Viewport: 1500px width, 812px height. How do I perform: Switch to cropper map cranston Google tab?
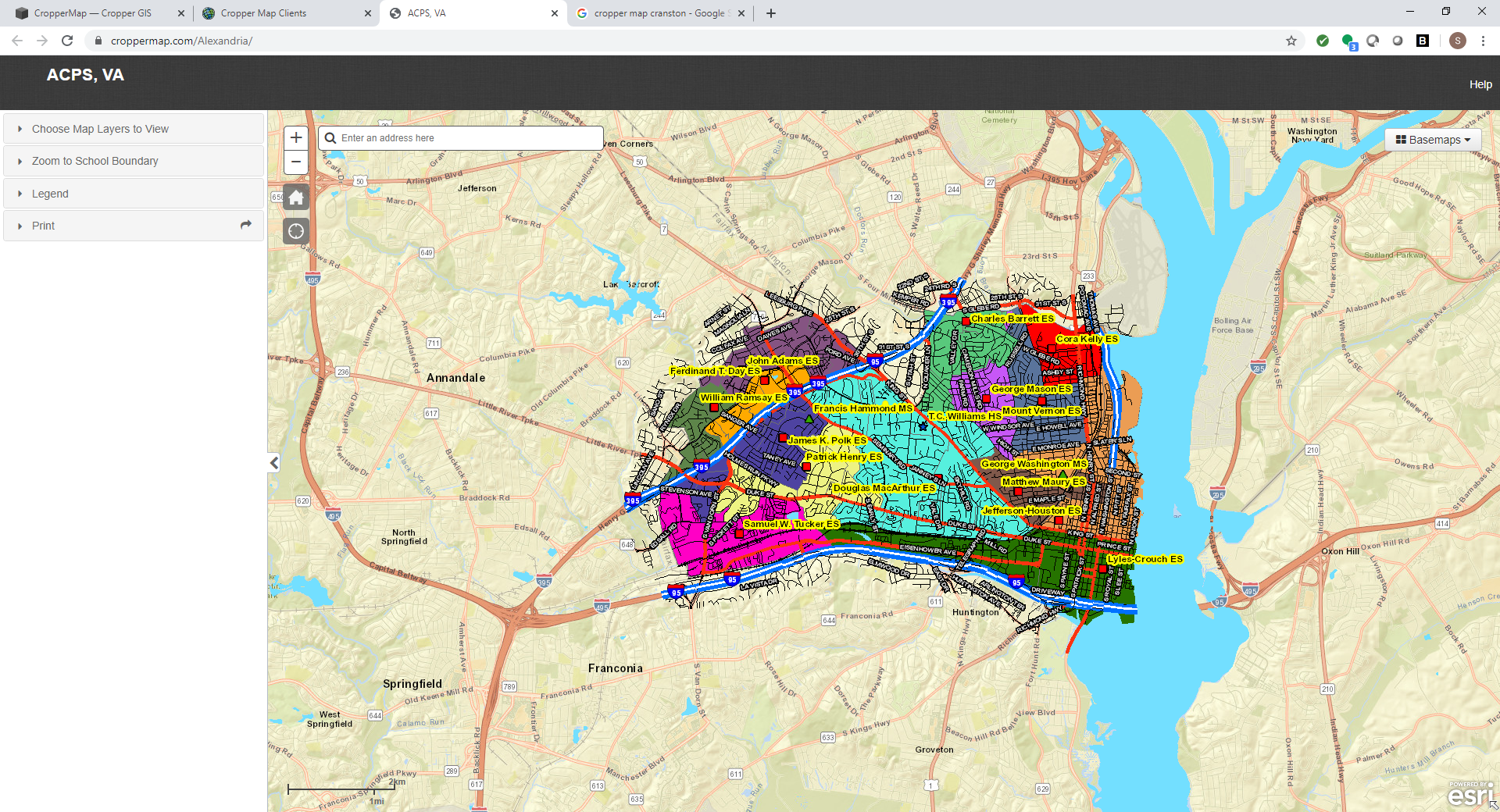coord(659,13)
